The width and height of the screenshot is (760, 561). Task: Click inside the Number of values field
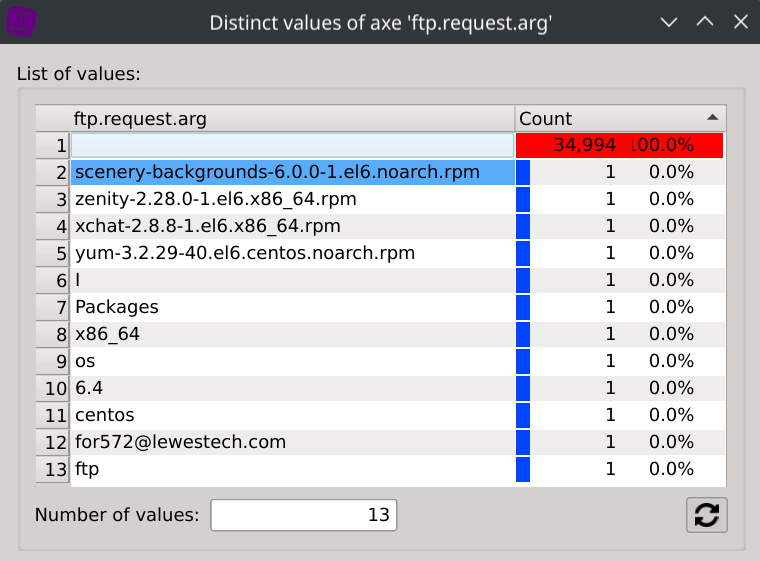303,515
